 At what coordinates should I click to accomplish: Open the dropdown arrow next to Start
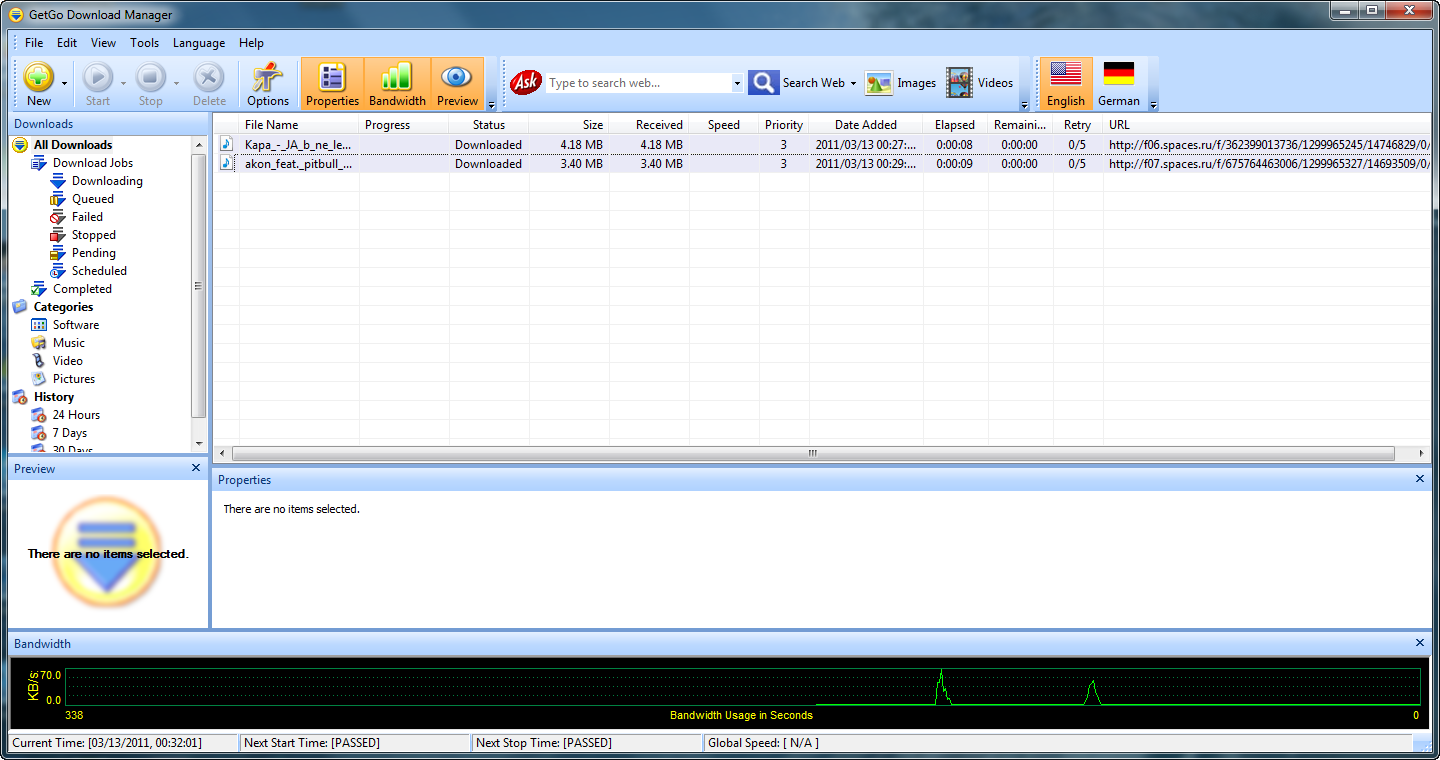tap(123, 84)
